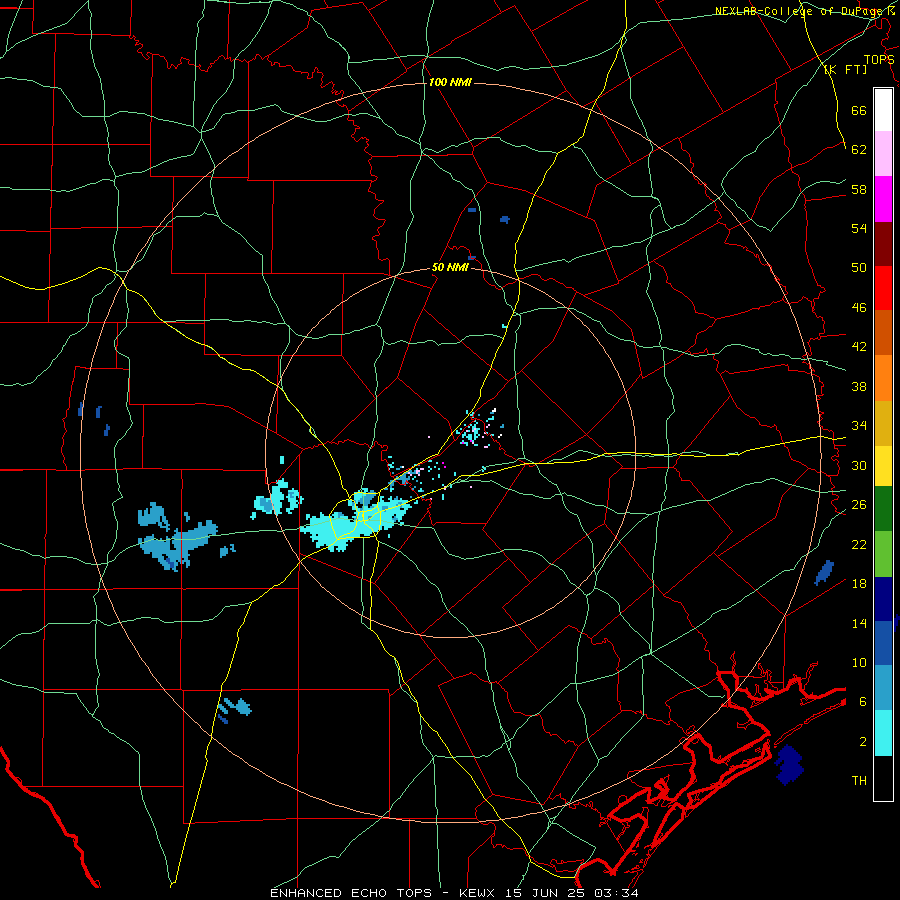Image resolution: width=900 pixels, height=900 pixels.
Task: Click the '22' legend value
Action: pyautogui.click(x=859, y=544)
